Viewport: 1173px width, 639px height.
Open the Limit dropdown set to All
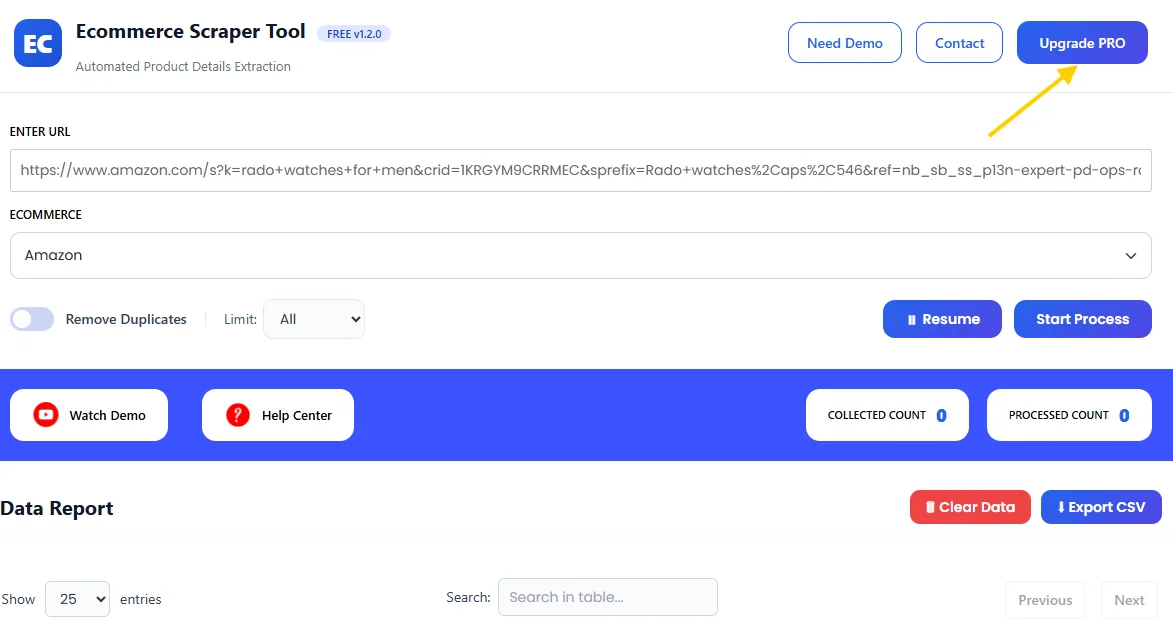(314, 318)
